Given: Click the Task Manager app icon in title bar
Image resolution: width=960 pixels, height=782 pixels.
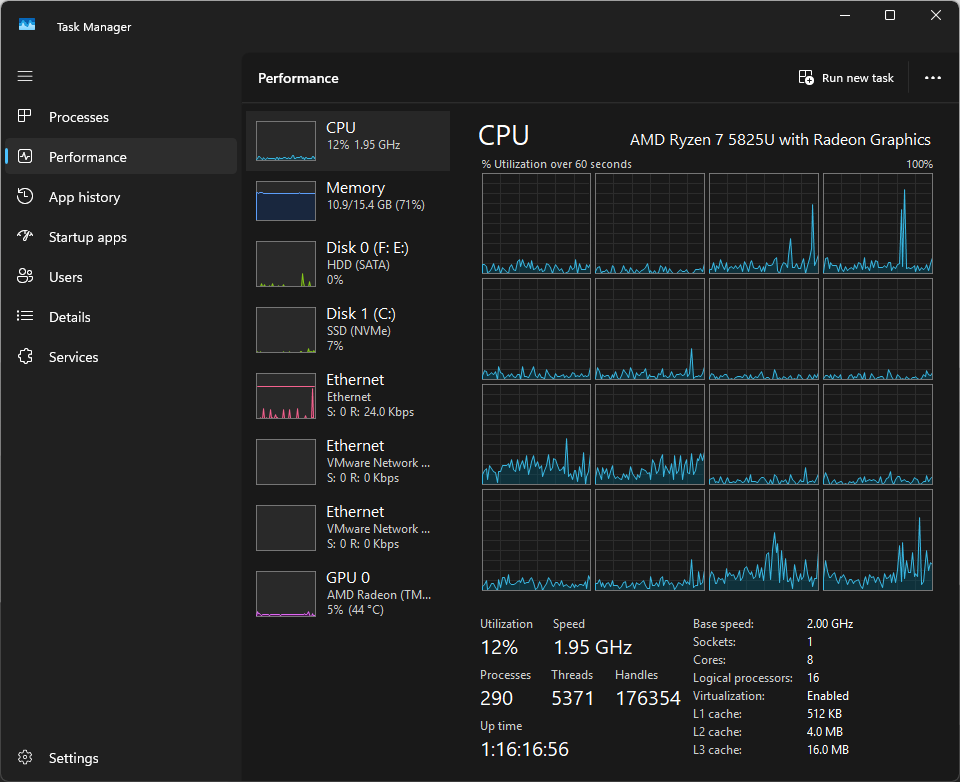Looking at the screenshot, I should [27, 24].
